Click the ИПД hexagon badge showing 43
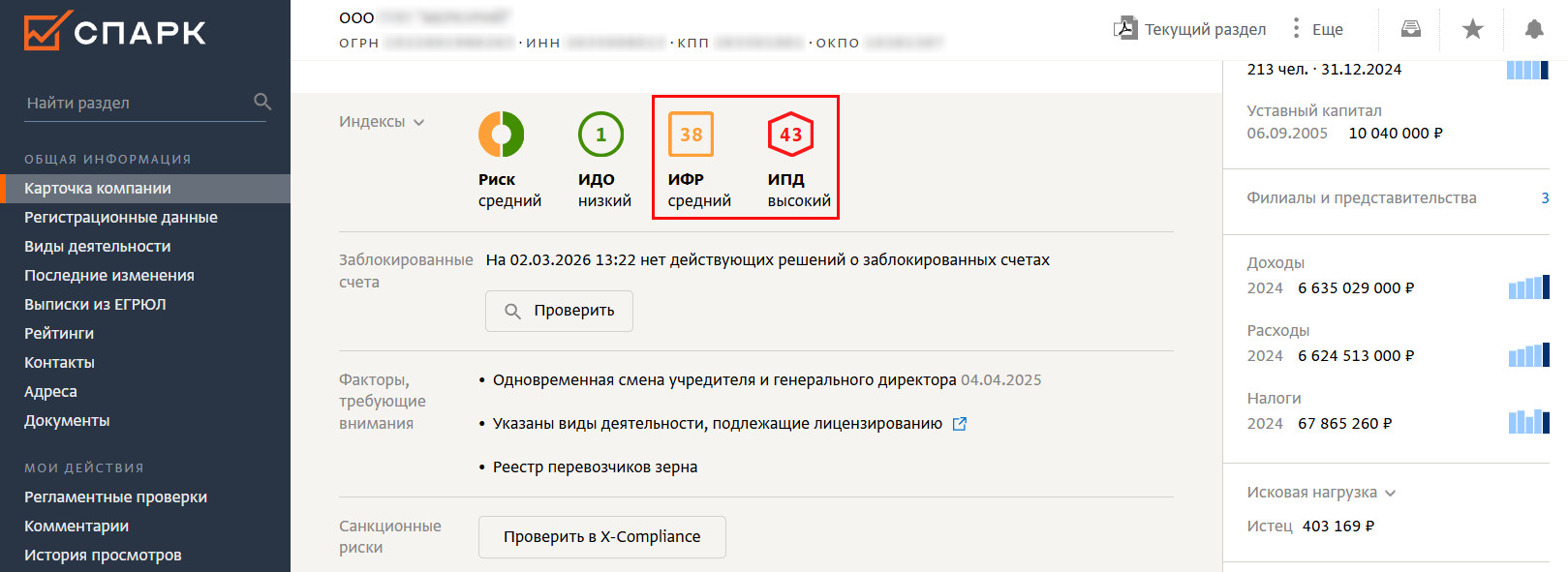This screenshot has width=1568, height=572. pos(790,135)
